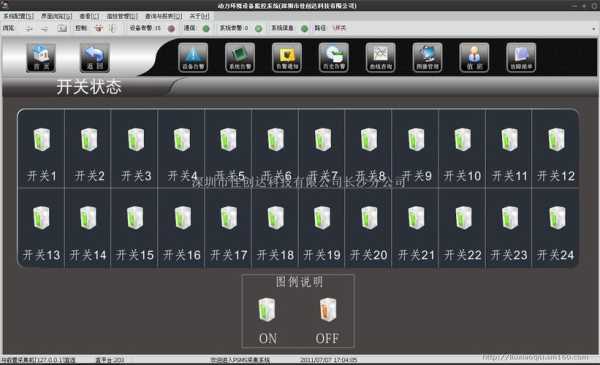Open the 系统告警 system alarm icon
The width and height of the screenshot is (600, 365).
(x=240, y=57)
